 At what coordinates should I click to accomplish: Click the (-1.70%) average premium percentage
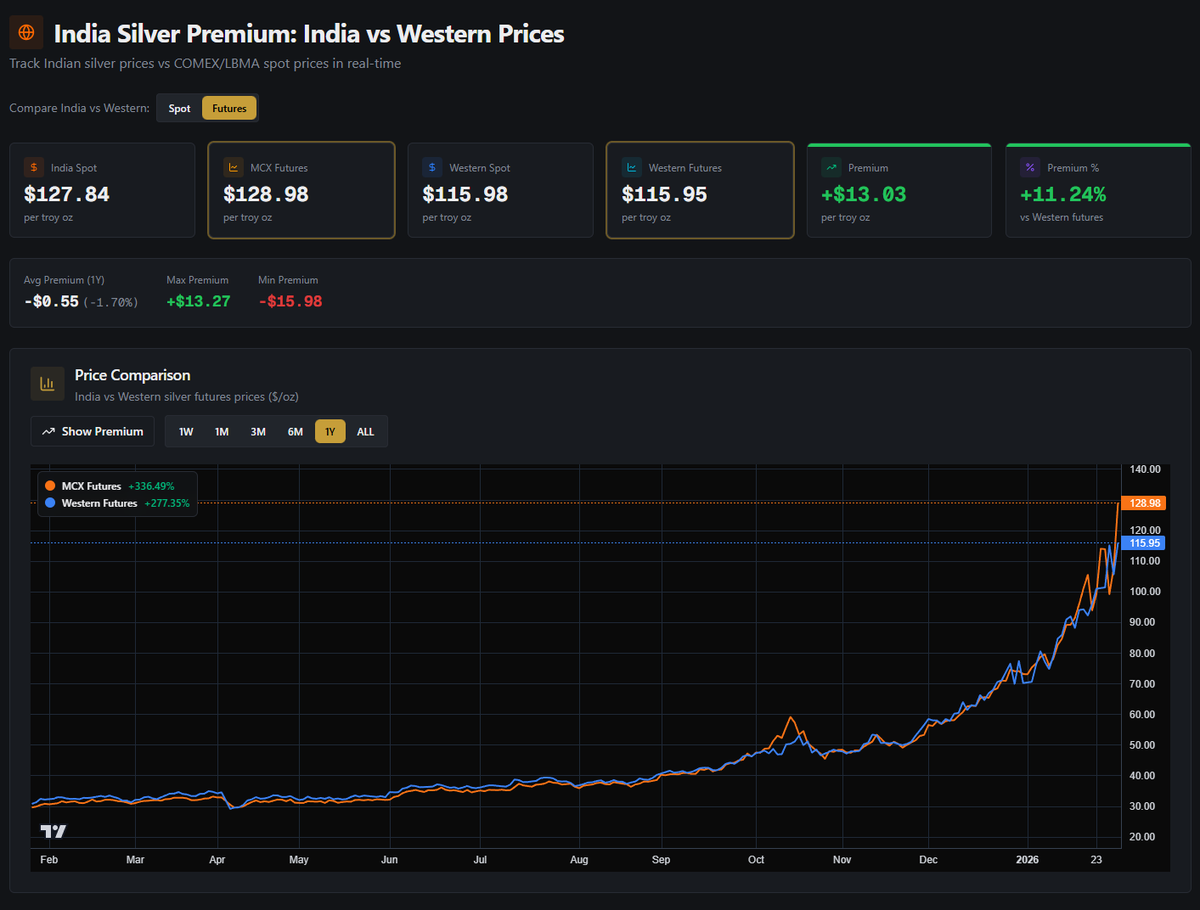pos(112,302)
